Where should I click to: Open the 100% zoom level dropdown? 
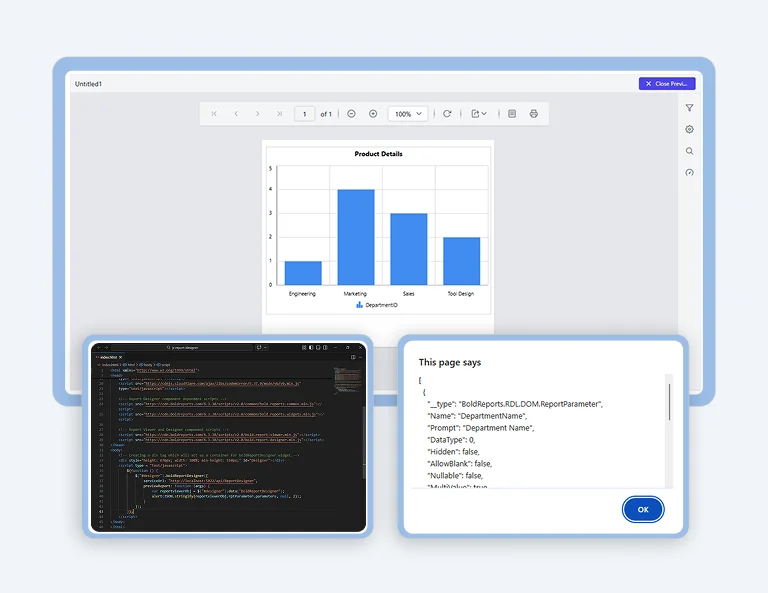point(408,114)
